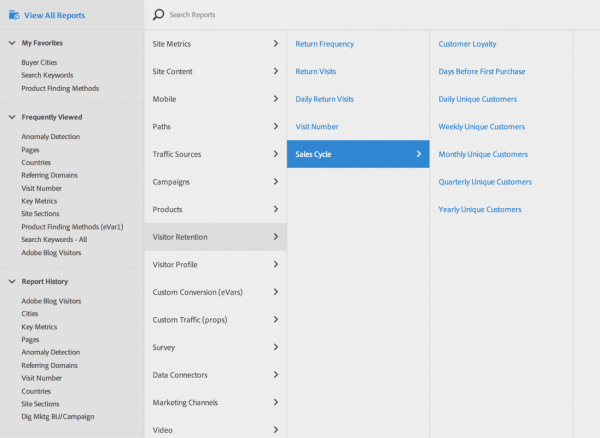
Task: Click the Visitor Retention chevron arrow
Action: pos(276,237)
